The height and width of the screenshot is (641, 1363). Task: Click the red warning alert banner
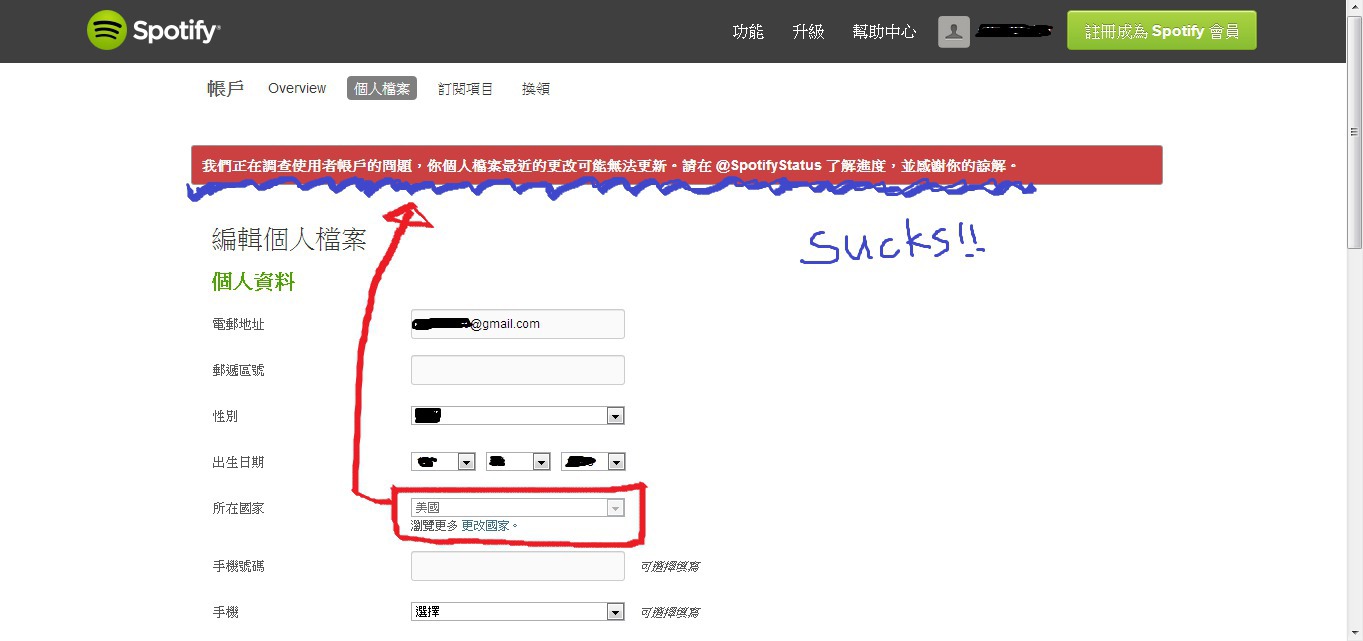click(x=677, y=165)
